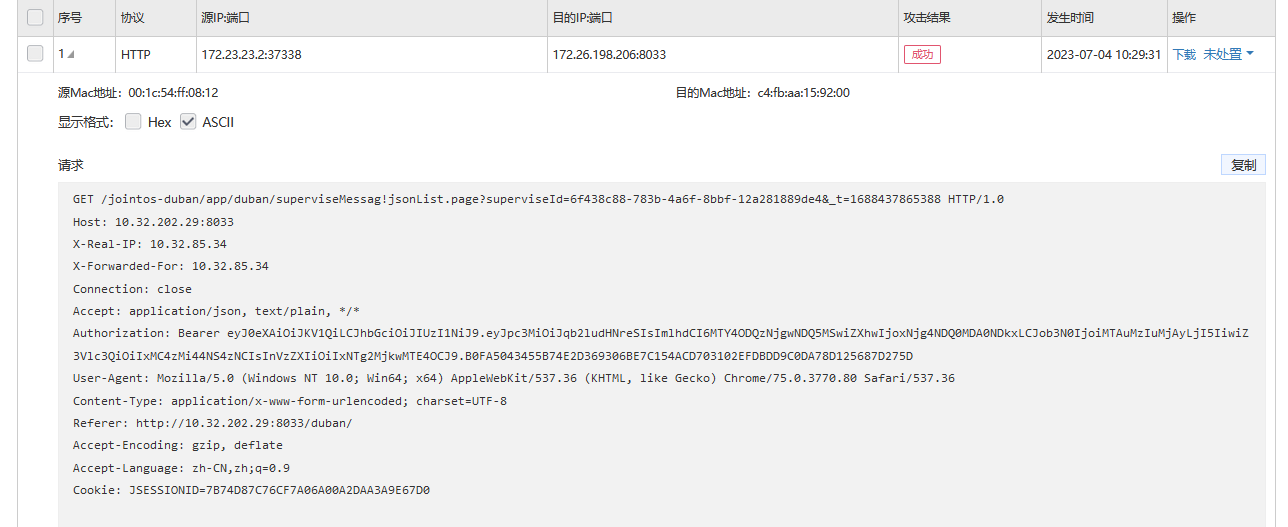Click source IP cell 172.23.23.2:37338

(x=251, y=54)
